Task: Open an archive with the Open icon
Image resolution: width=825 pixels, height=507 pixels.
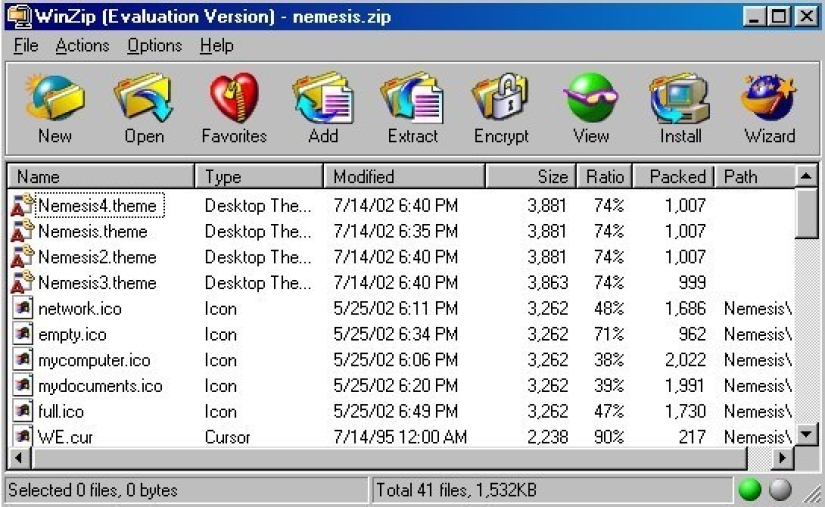Action: pyautogui.click(x=143, y=108)
